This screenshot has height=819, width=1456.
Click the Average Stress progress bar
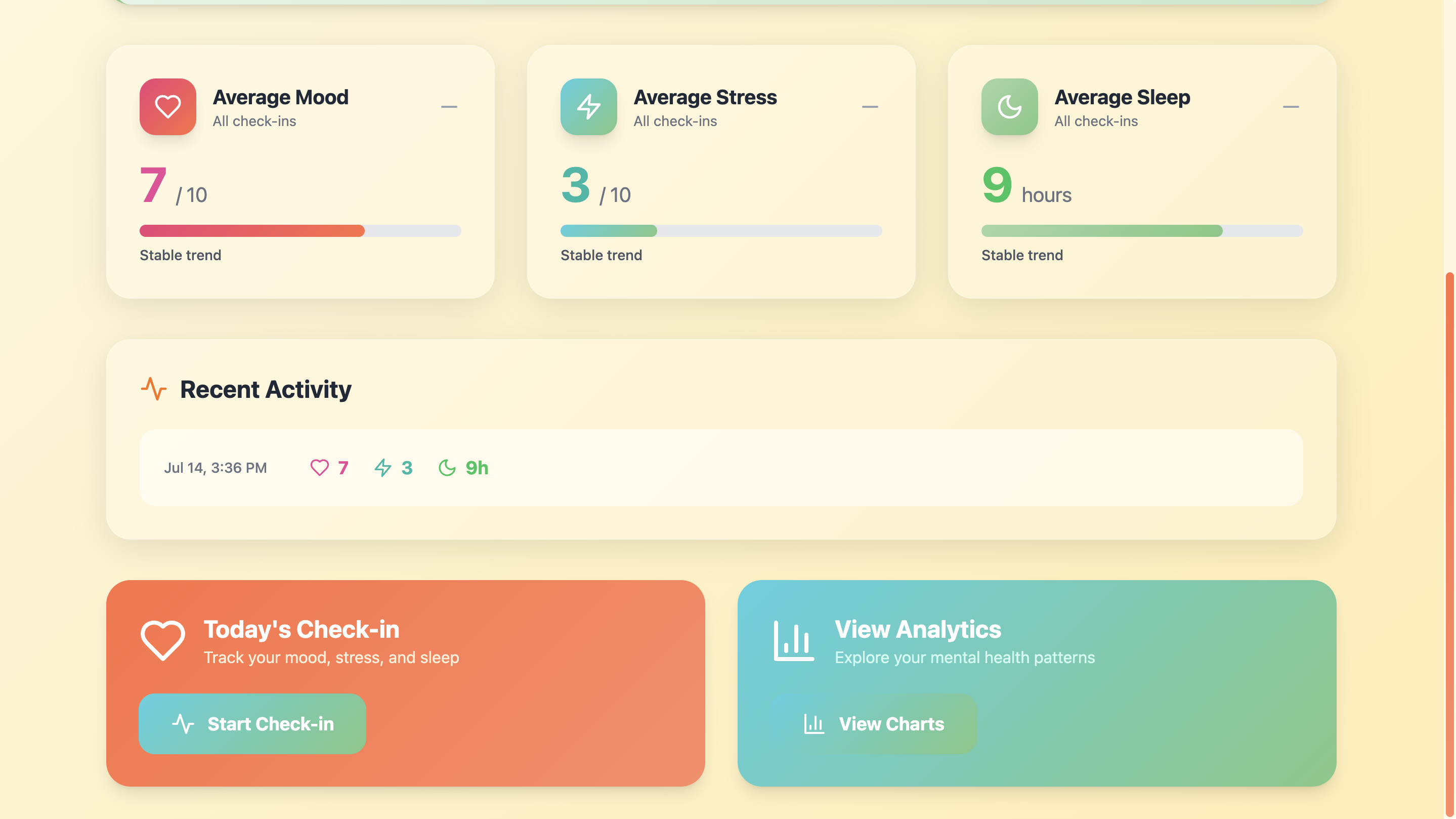coord(720,231)
